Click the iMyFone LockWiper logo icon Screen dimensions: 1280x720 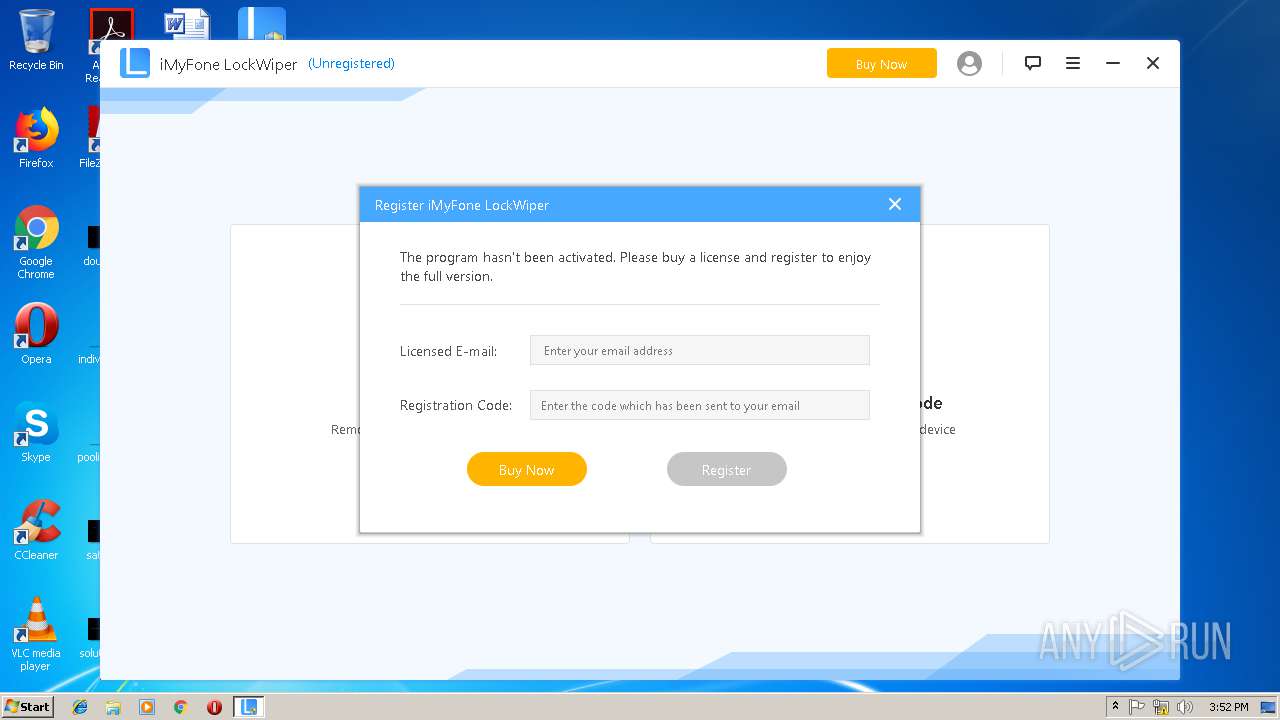point(135,63)
